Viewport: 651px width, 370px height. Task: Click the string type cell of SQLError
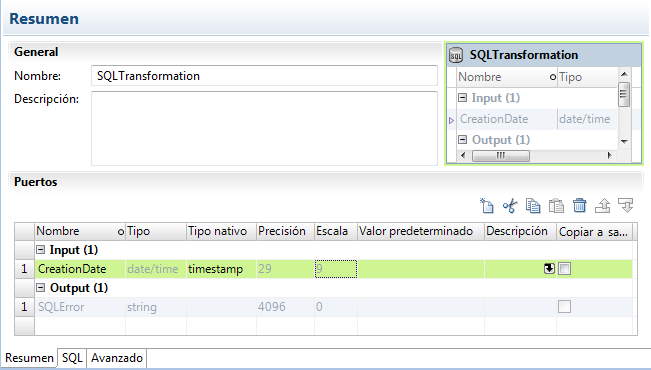tap(156, 307)
